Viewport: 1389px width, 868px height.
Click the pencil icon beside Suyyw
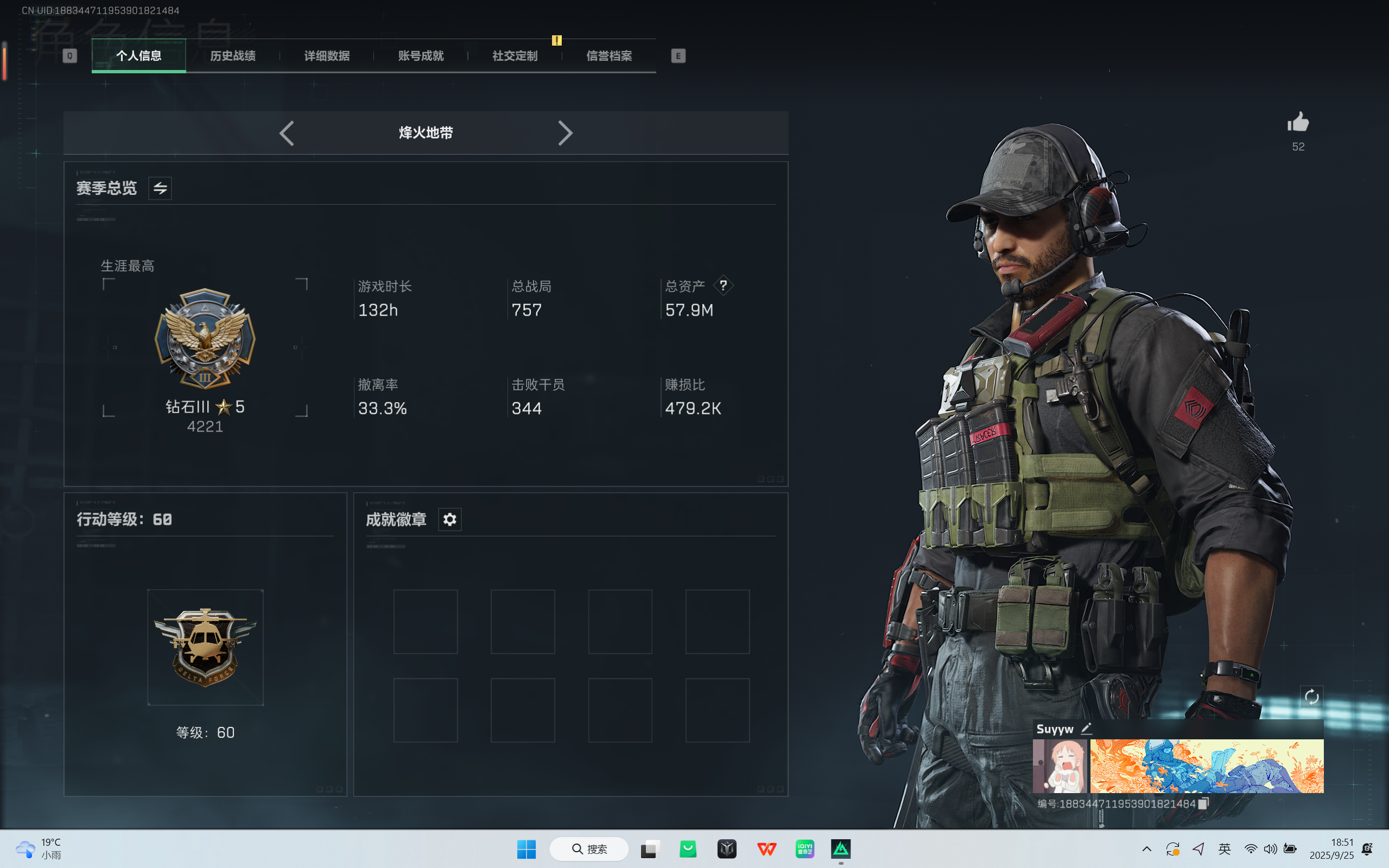(1086, 729)
